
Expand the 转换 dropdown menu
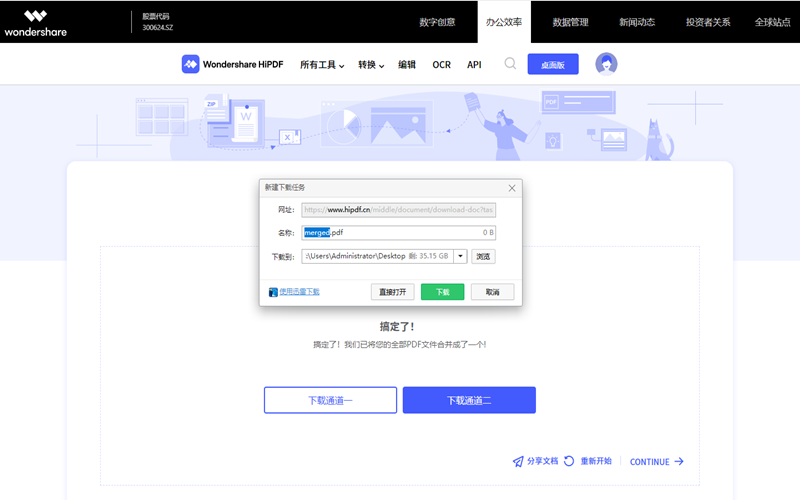pyautogui.click(x=371, y=65)
